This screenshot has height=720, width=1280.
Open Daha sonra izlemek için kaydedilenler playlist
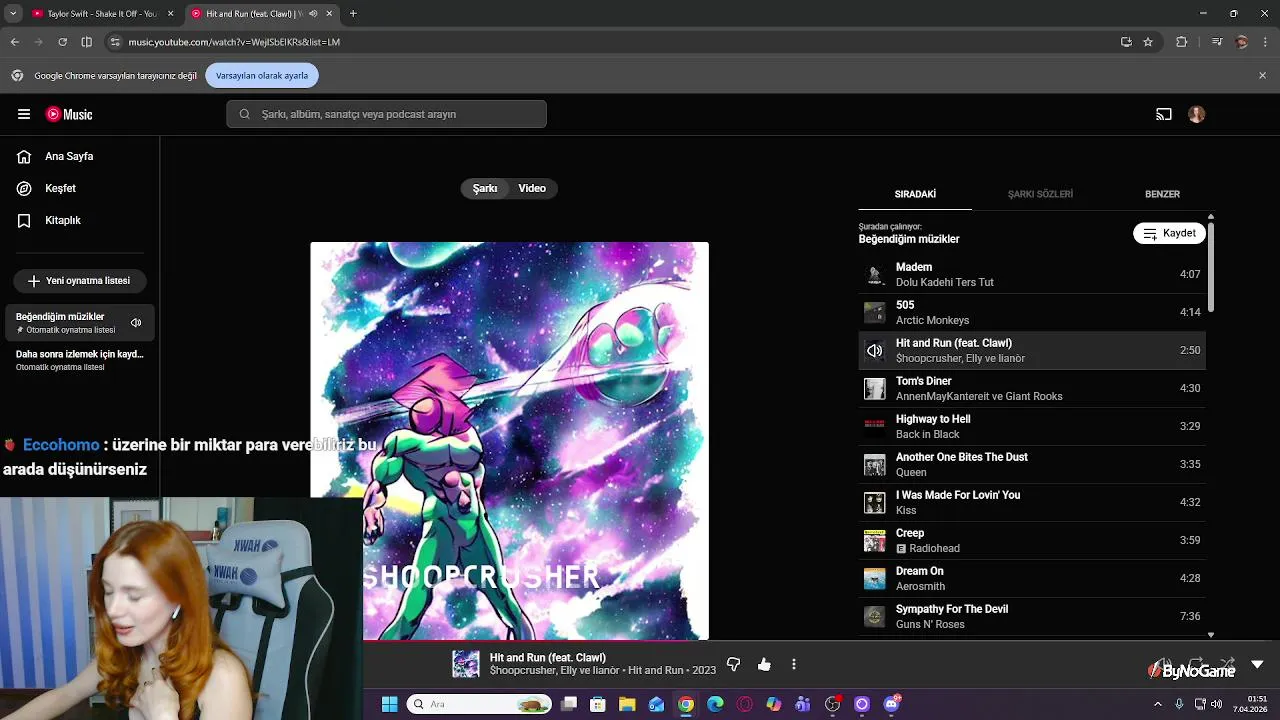click(x=80, y=360)
